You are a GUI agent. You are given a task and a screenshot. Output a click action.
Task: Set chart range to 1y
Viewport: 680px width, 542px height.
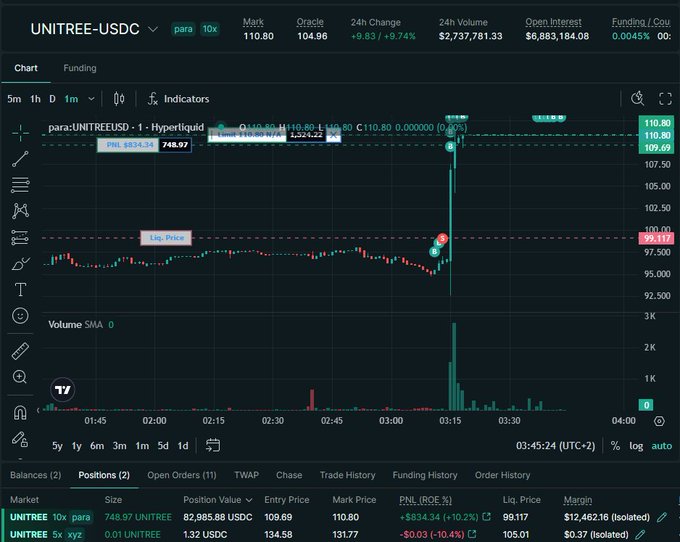click(x=77, y=446)
